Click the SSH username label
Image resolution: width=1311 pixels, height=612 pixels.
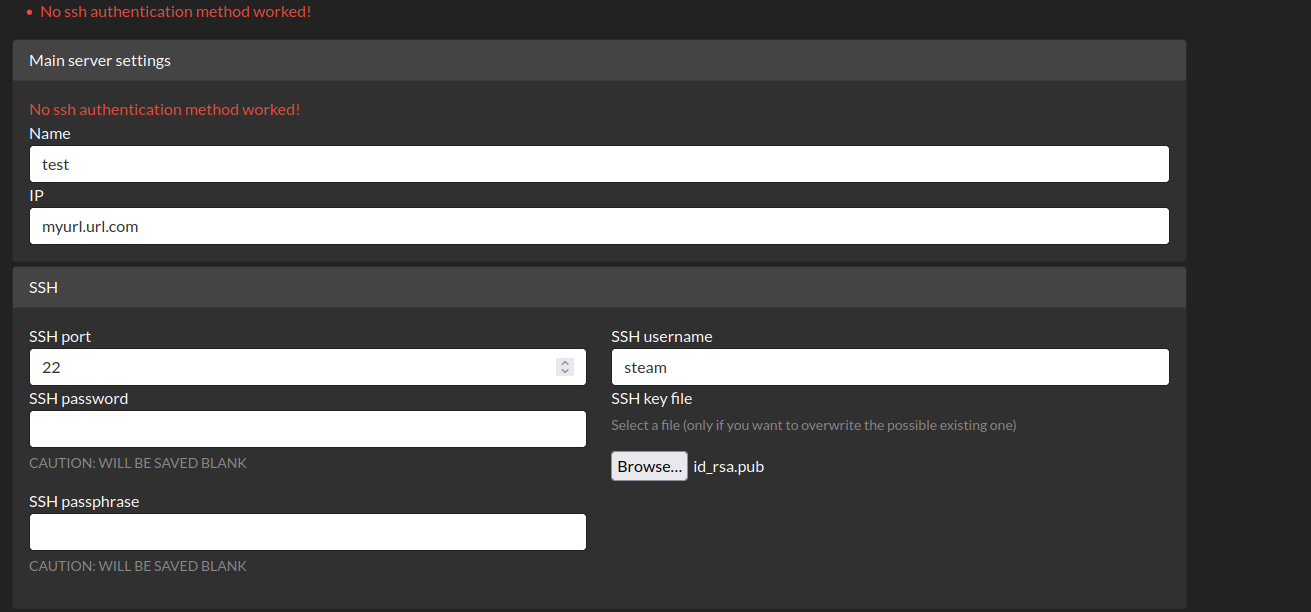[x=662, y=336]
